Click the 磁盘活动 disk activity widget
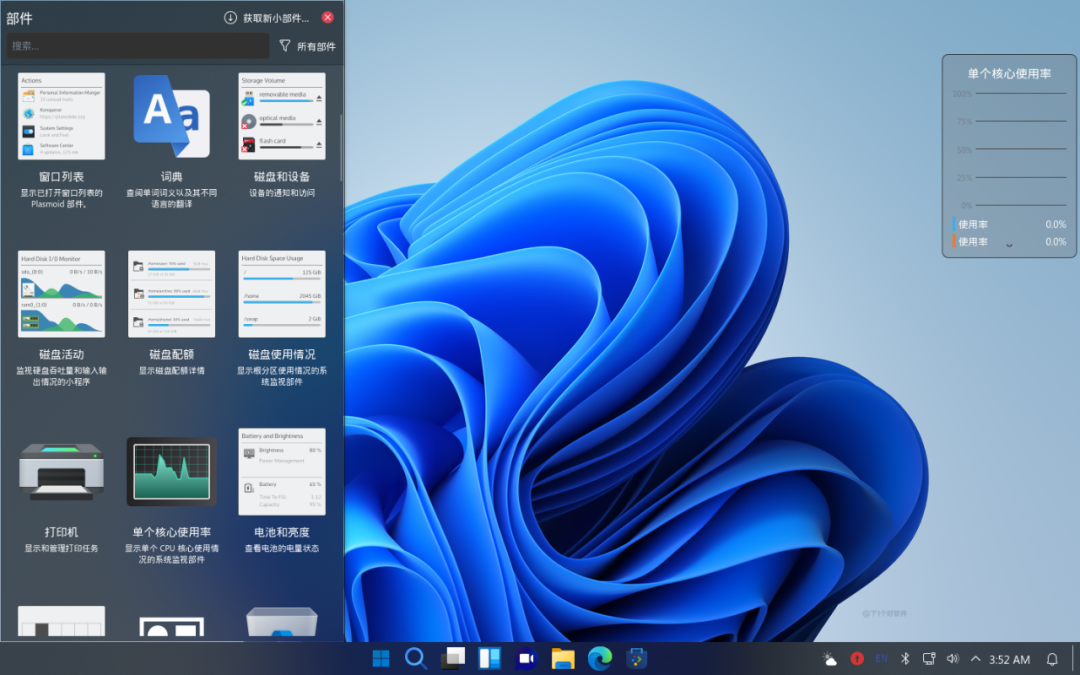The width and height of the screenshot is (1080, 675). click(61, 293)
